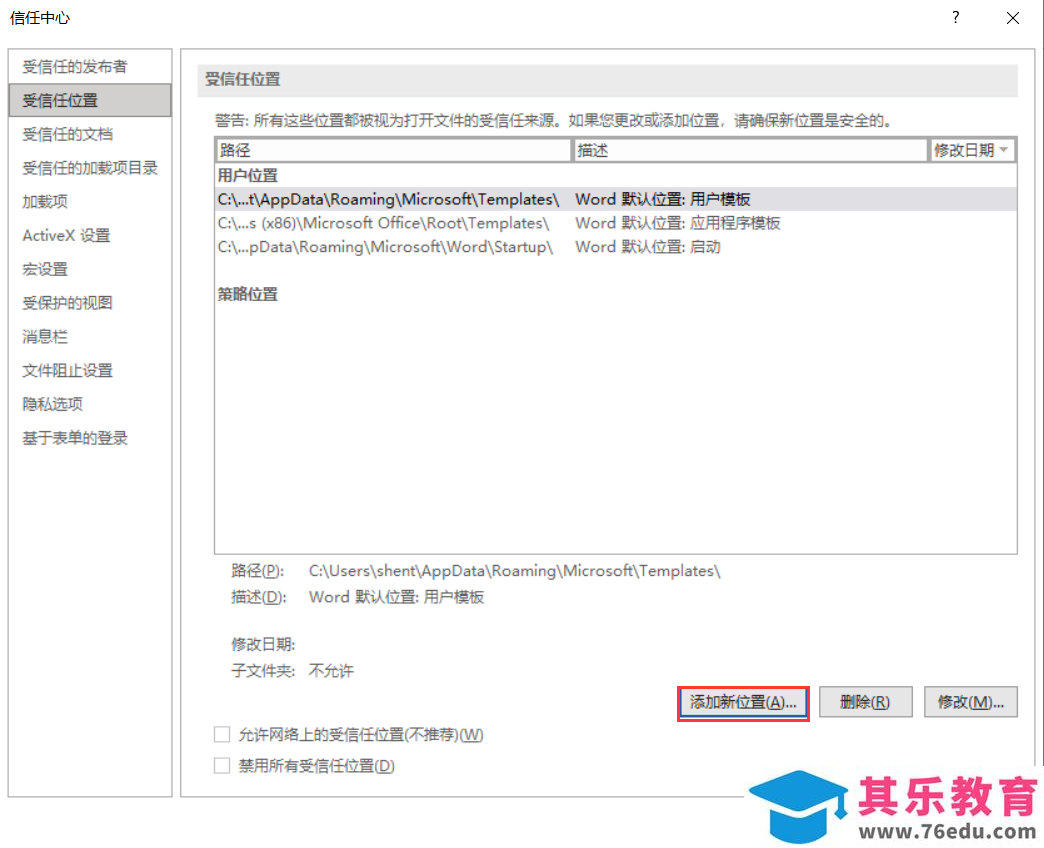Select the Word\Startup\ location row
This screenshot has height=848, width=1044.
(616, 247)
